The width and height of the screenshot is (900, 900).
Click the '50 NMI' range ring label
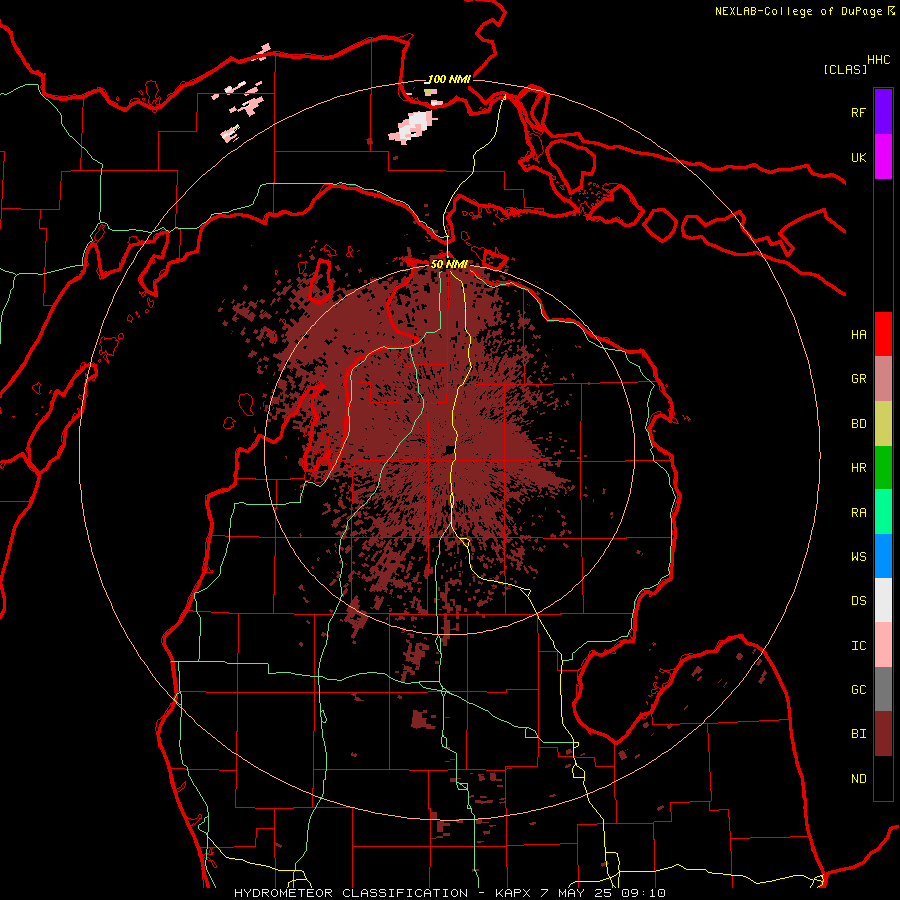coord(449,265)
